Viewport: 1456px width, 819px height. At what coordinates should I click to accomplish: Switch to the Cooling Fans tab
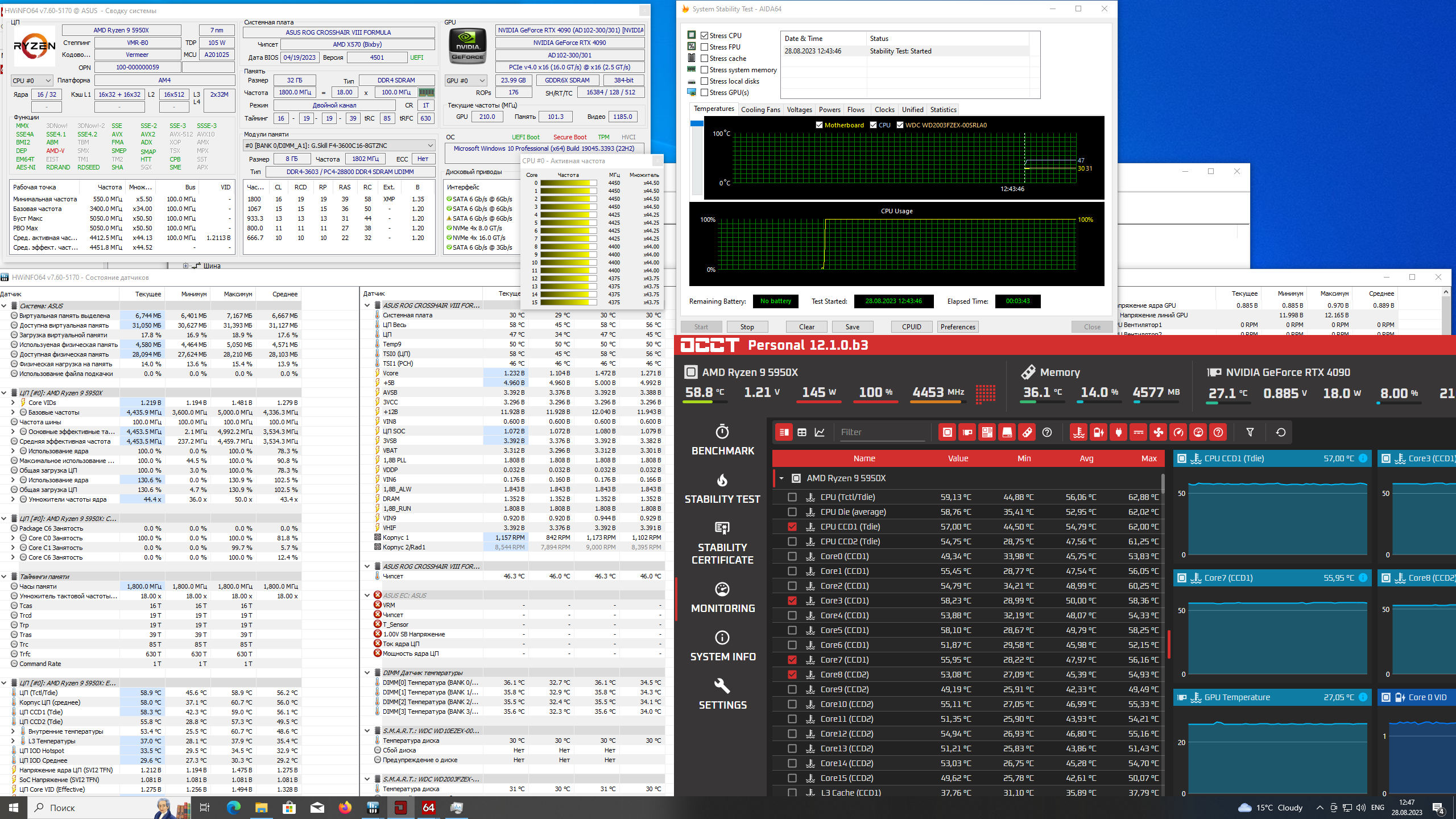point(760,110)
